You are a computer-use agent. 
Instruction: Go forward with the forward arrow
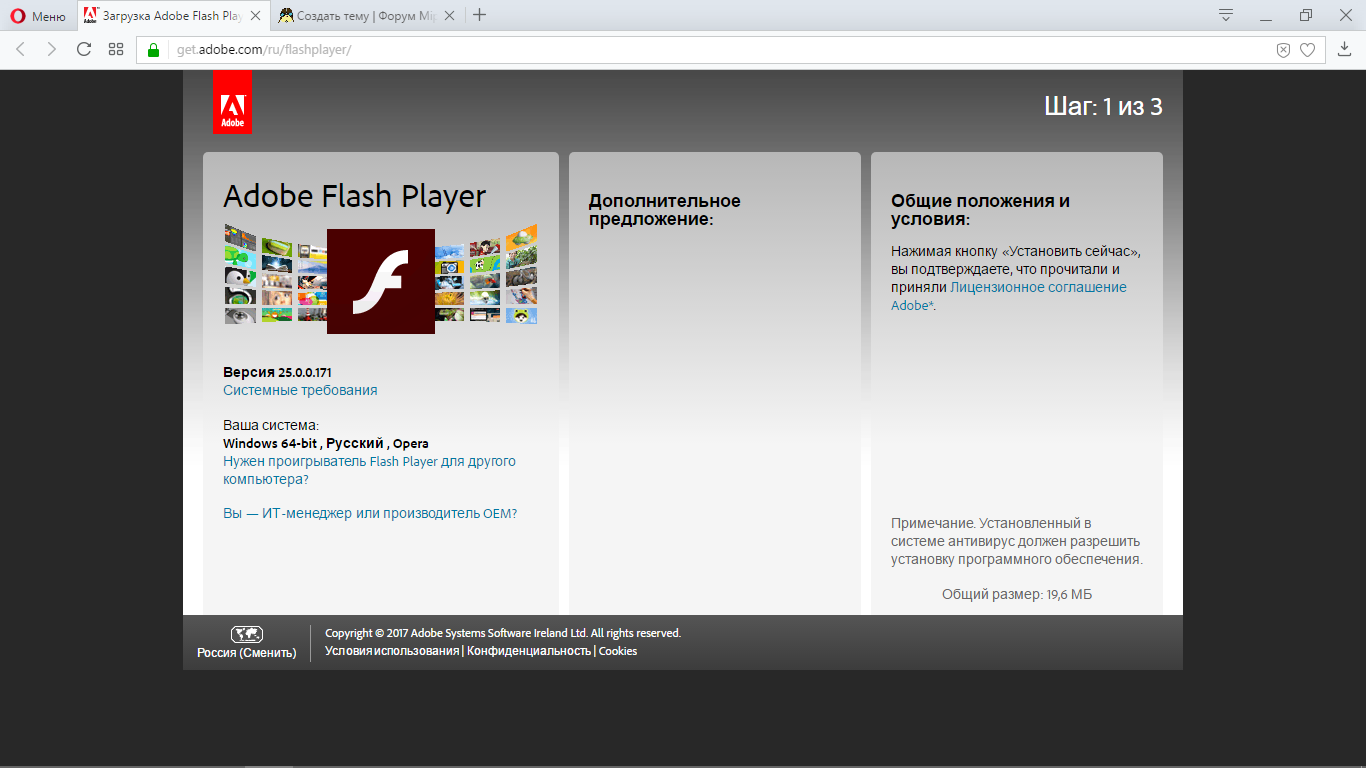pos(52,49)
